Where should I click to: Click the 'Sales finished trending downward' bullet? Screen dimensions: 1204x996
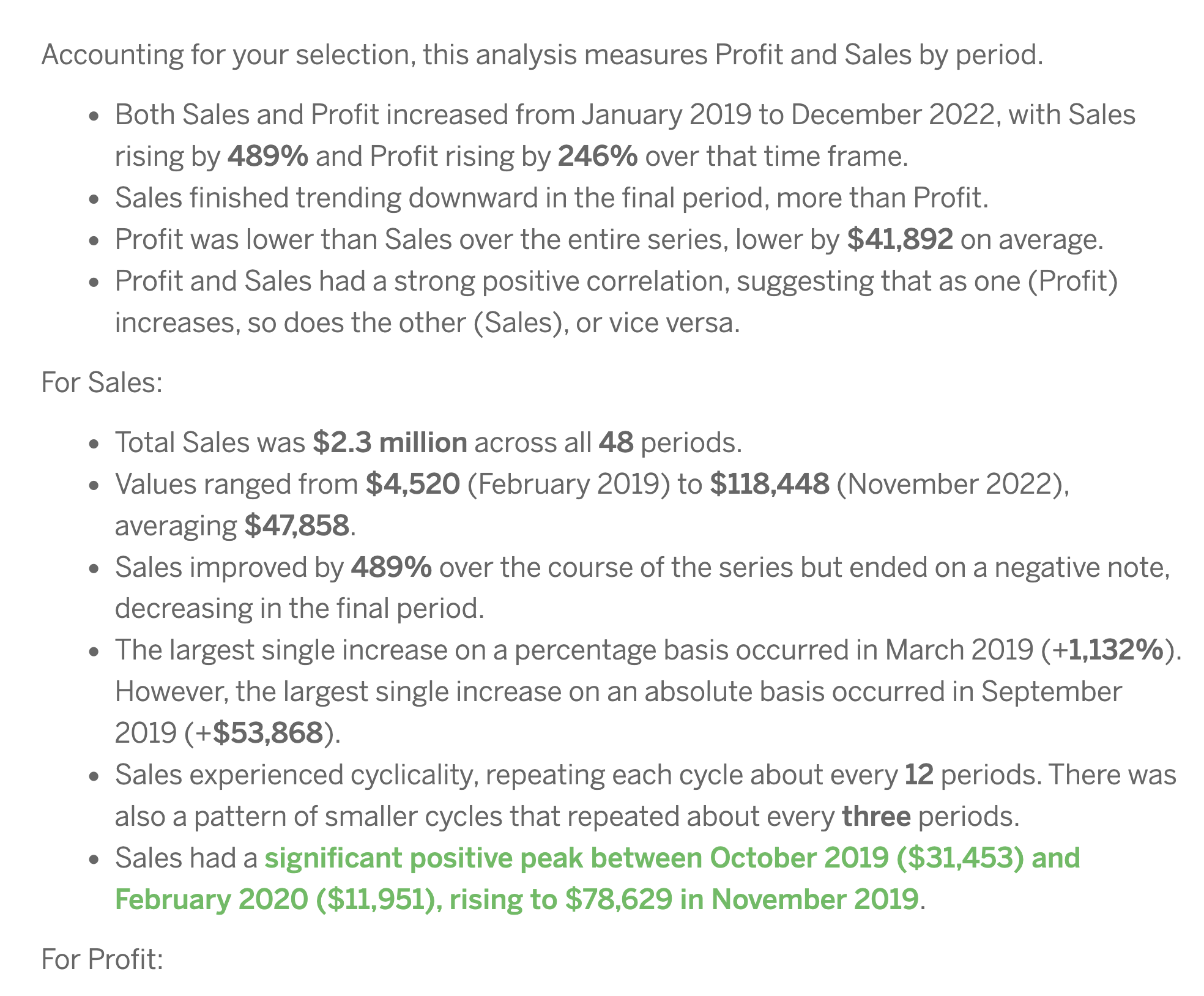551,198
